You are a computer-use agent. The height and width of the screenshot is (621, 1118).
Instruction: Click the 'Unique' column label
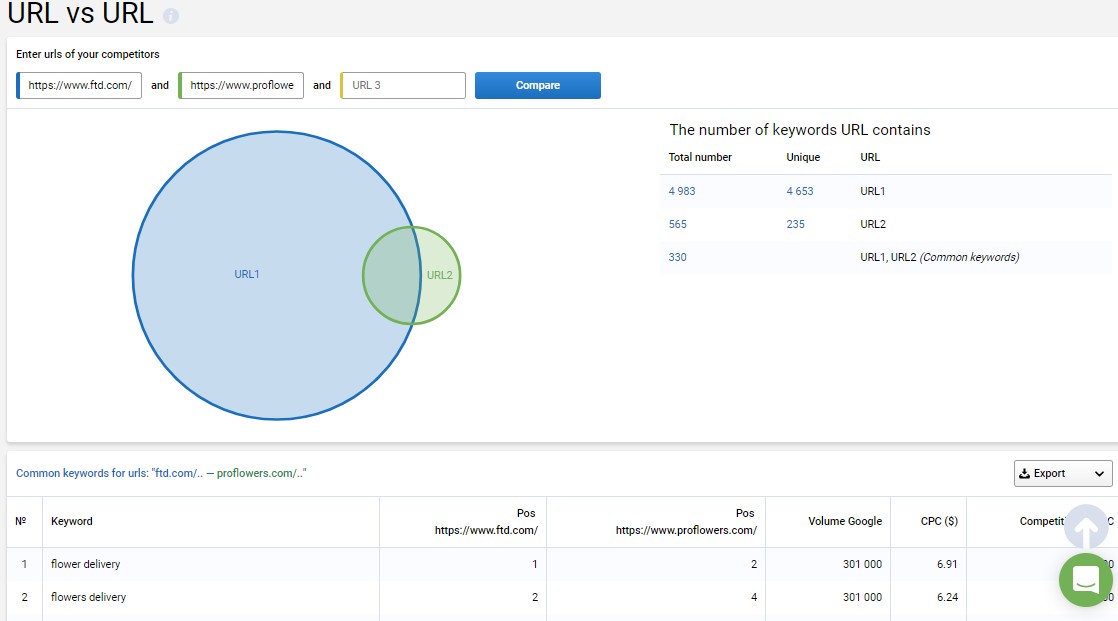click(803, 158)
